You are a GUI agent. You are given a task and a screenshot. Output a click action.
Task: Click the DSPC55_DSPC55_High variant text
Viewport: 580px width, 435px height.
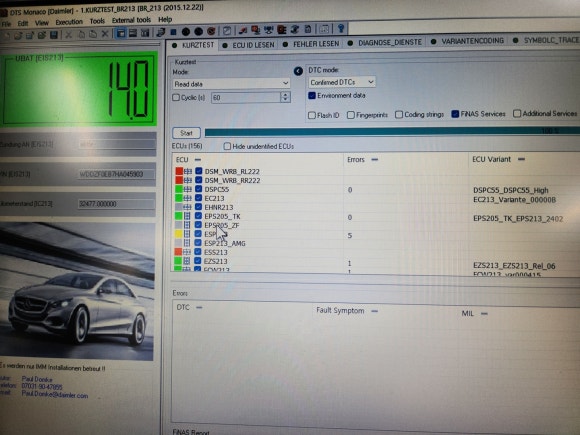point(511,190)
